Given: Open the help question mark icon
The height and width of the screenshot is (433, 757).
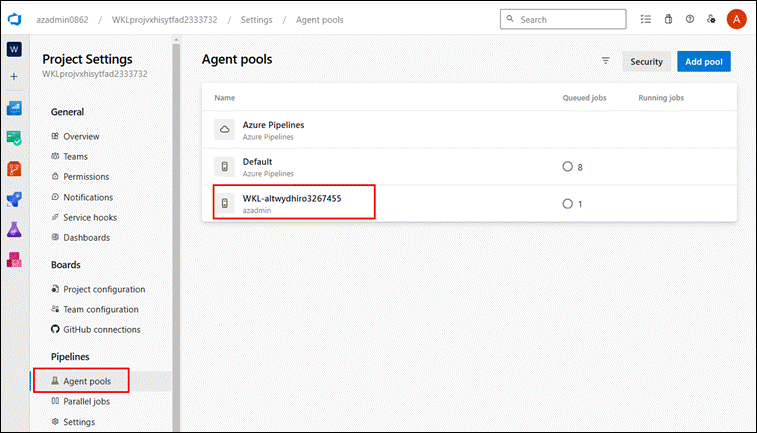Looking at the screenshot, I should (690, 19).
